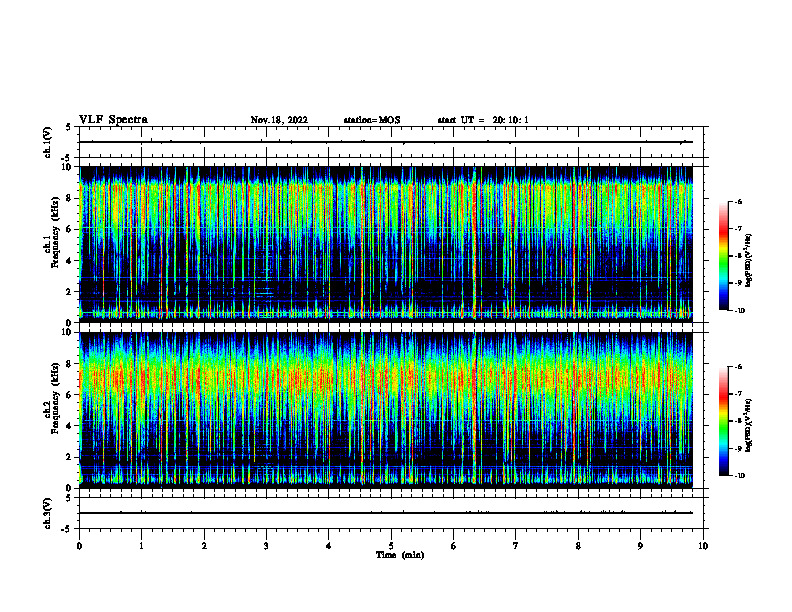Select the ch.1 "Frequency (kHz)" axis label
The width and height of the screenshot is (792, 612).
(x=55, y=232)
